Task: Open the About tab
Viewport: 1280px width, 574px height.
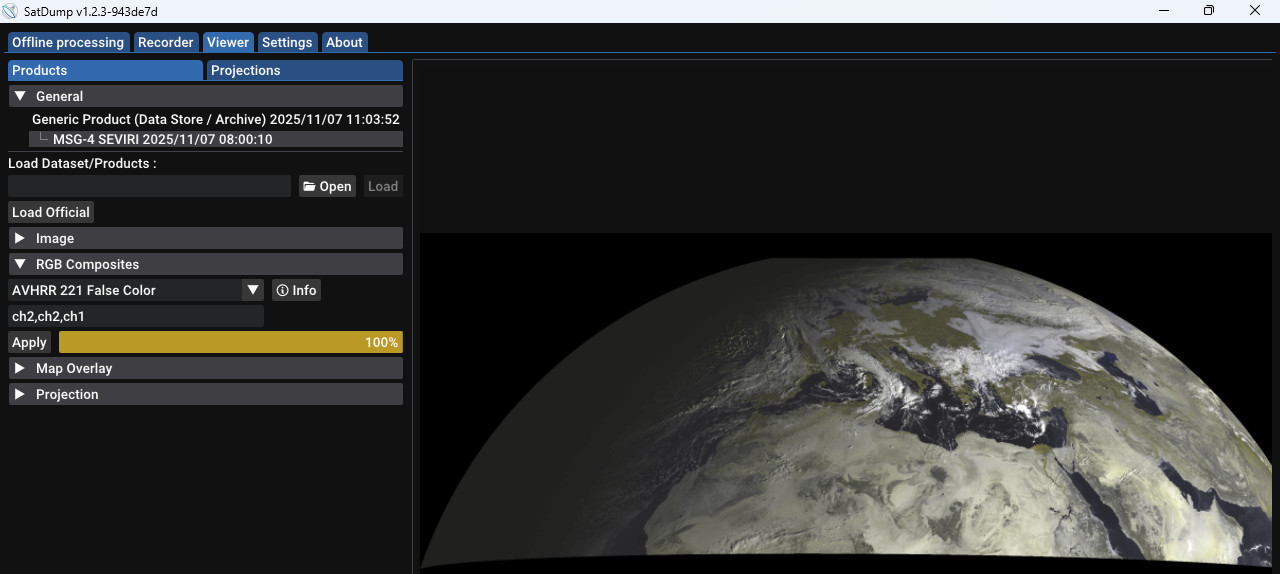Action: [x=344, y=42]
